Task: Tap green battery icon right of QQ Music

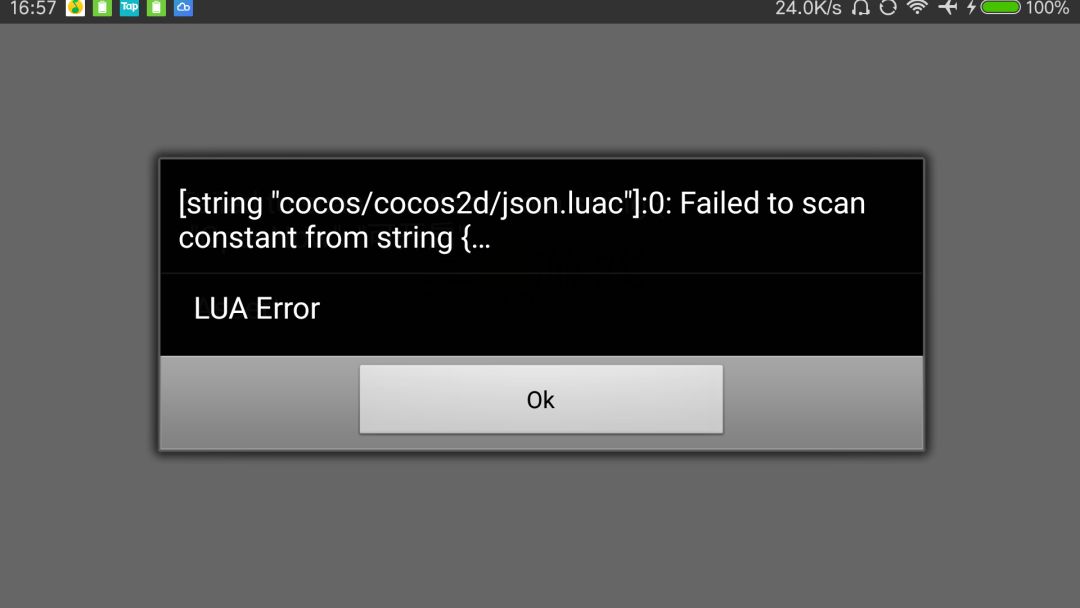Action: click(102, 8)
